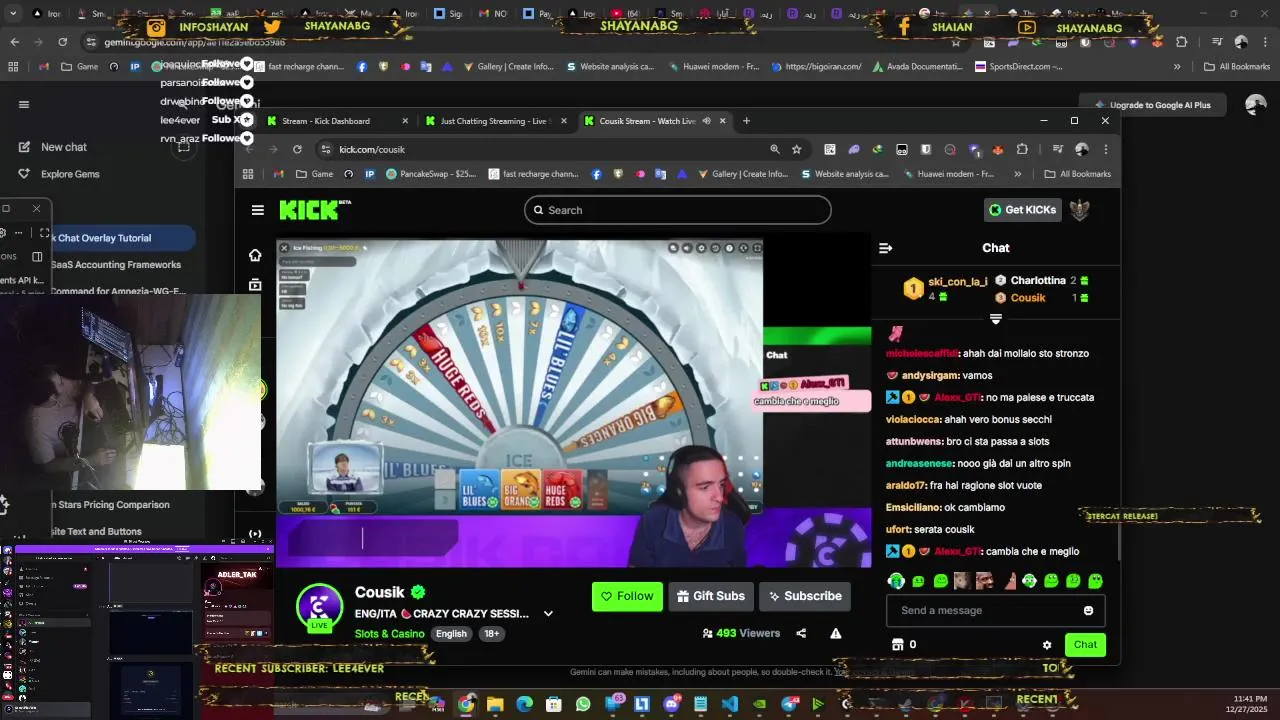Image resolution: width=1280 pixels, height=720 pixels.
Task: Select the Cousik Stream tab
Action: point(655,121)
